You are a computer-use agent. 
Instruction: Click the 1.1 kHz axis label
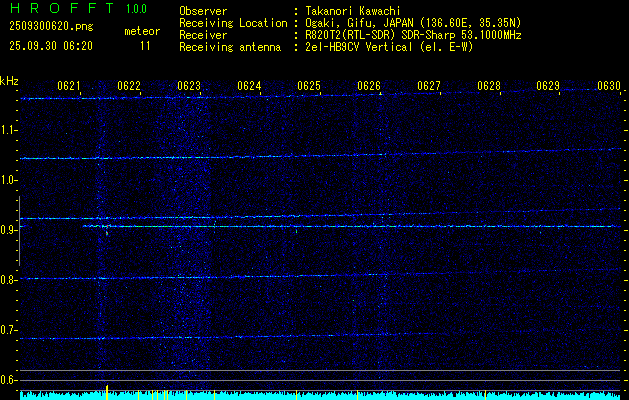tap(9, 130)
